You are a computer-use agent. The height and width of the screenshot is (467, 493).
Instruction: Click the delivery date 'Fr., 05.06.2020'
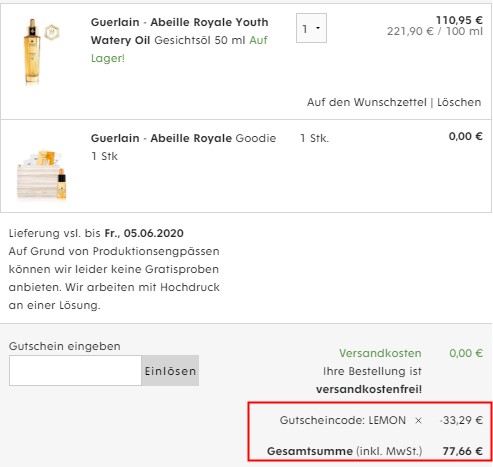pos(144,233)
